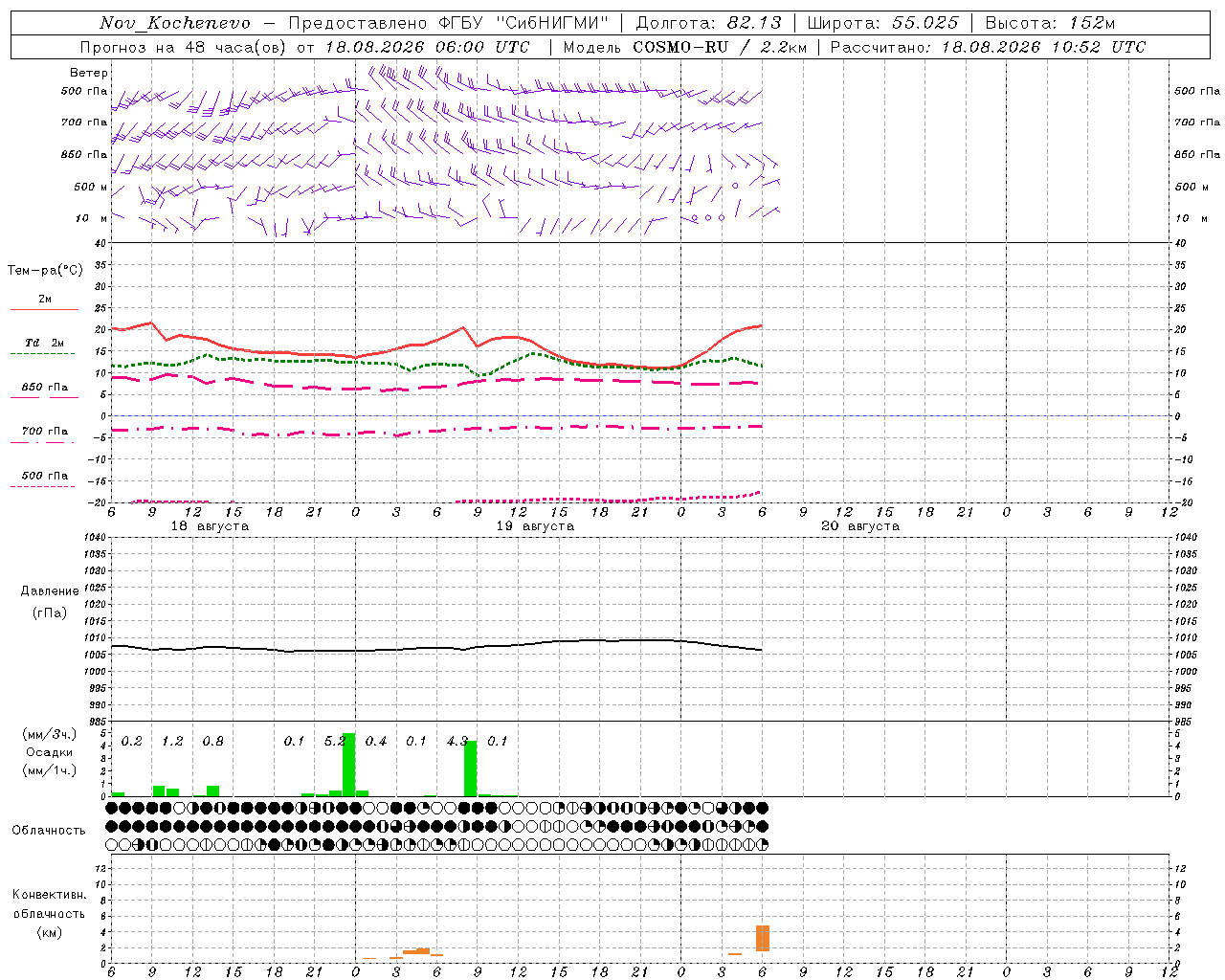Viewport: 1225px width, 980px height.
Task: Click the Nov_Kochenevo station title
Action: [175, 23]
